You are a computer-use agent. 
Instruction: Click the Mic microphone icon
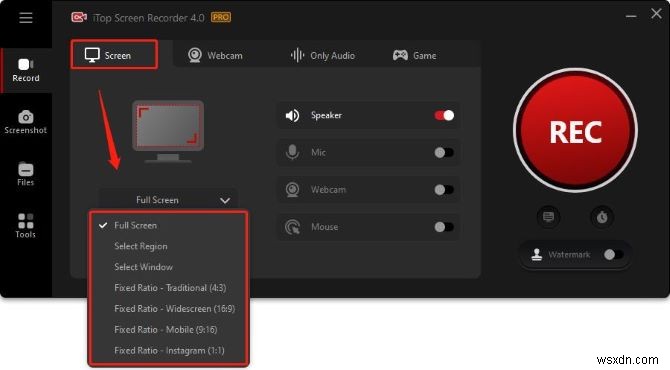click(293, 153)
